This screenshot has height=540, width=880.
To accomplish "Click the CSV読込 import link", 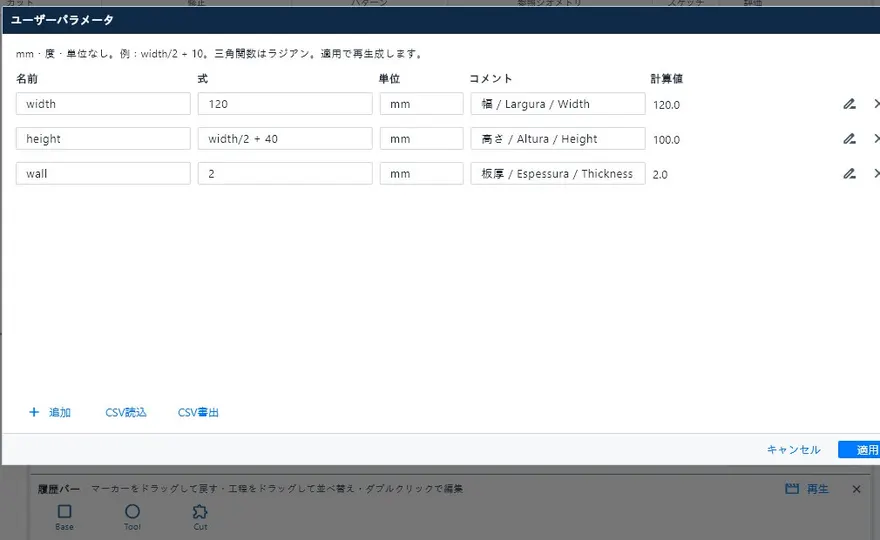I will tap(126, 413).
